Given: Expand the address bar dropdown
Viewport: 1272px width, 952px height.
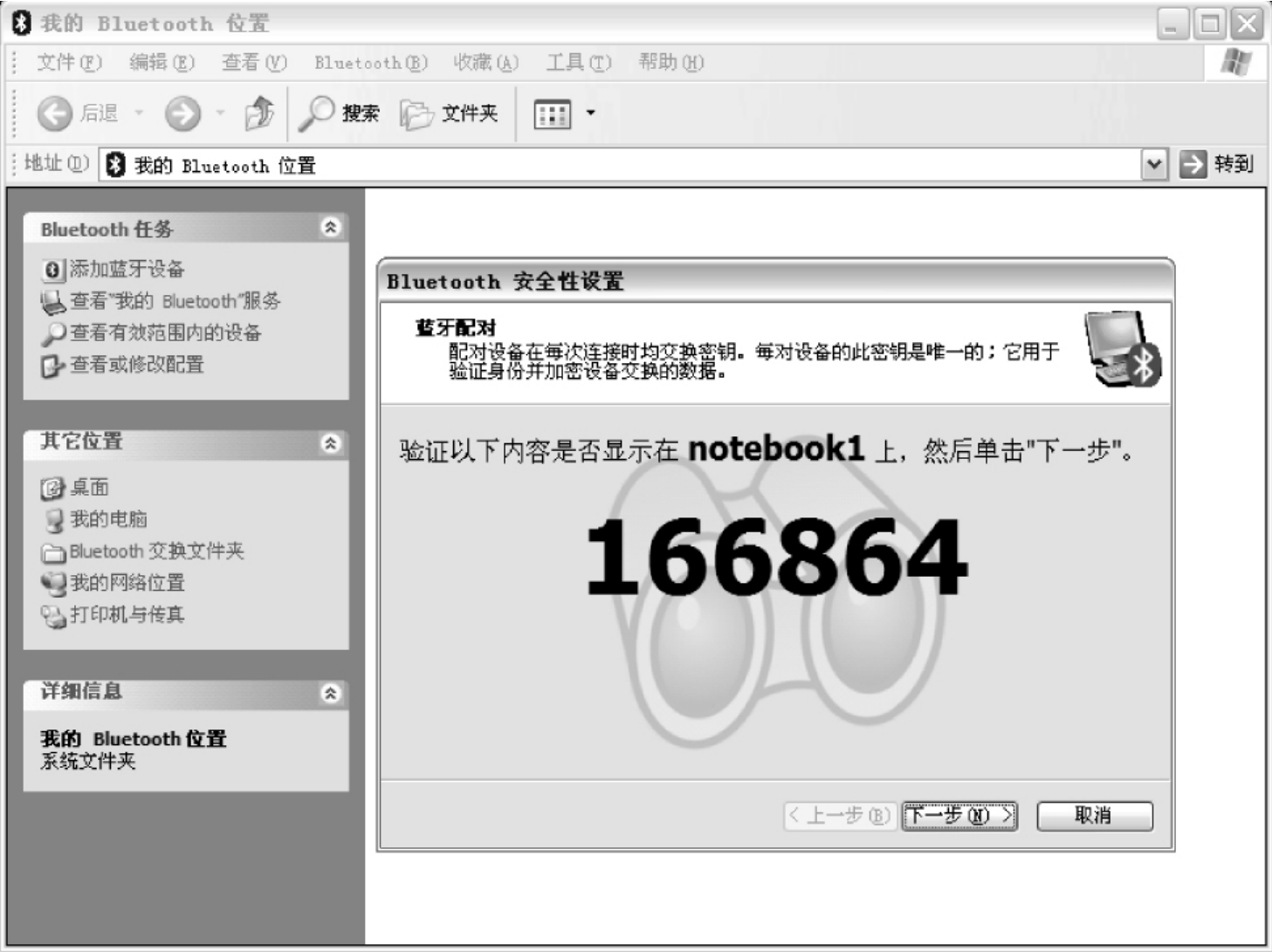Looking at the screenshot, I should pyautogui.click(x=1154, y=164).
